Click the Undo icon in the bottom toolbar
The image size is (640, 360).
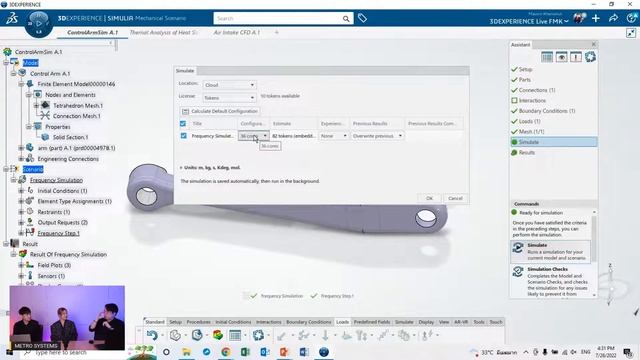tap(152, 335)
